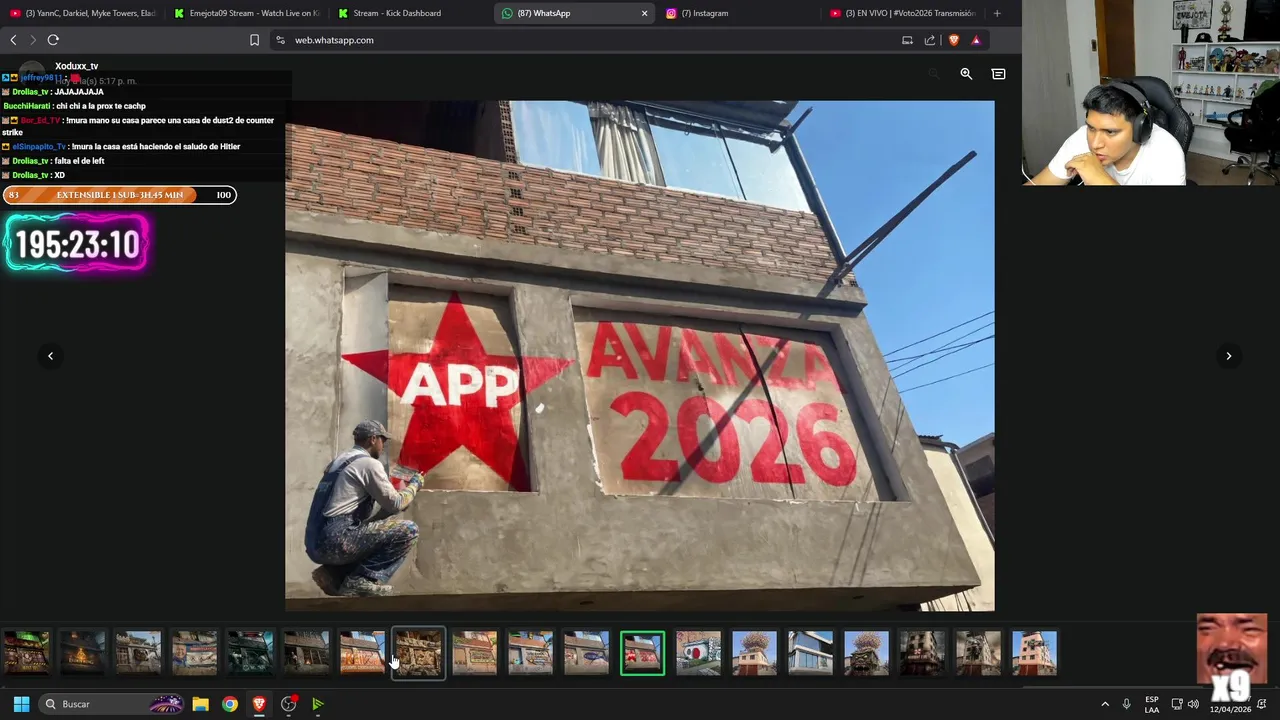Select the green-highlighted current thumbnail
1280x720 pixels.
[642, 653]
